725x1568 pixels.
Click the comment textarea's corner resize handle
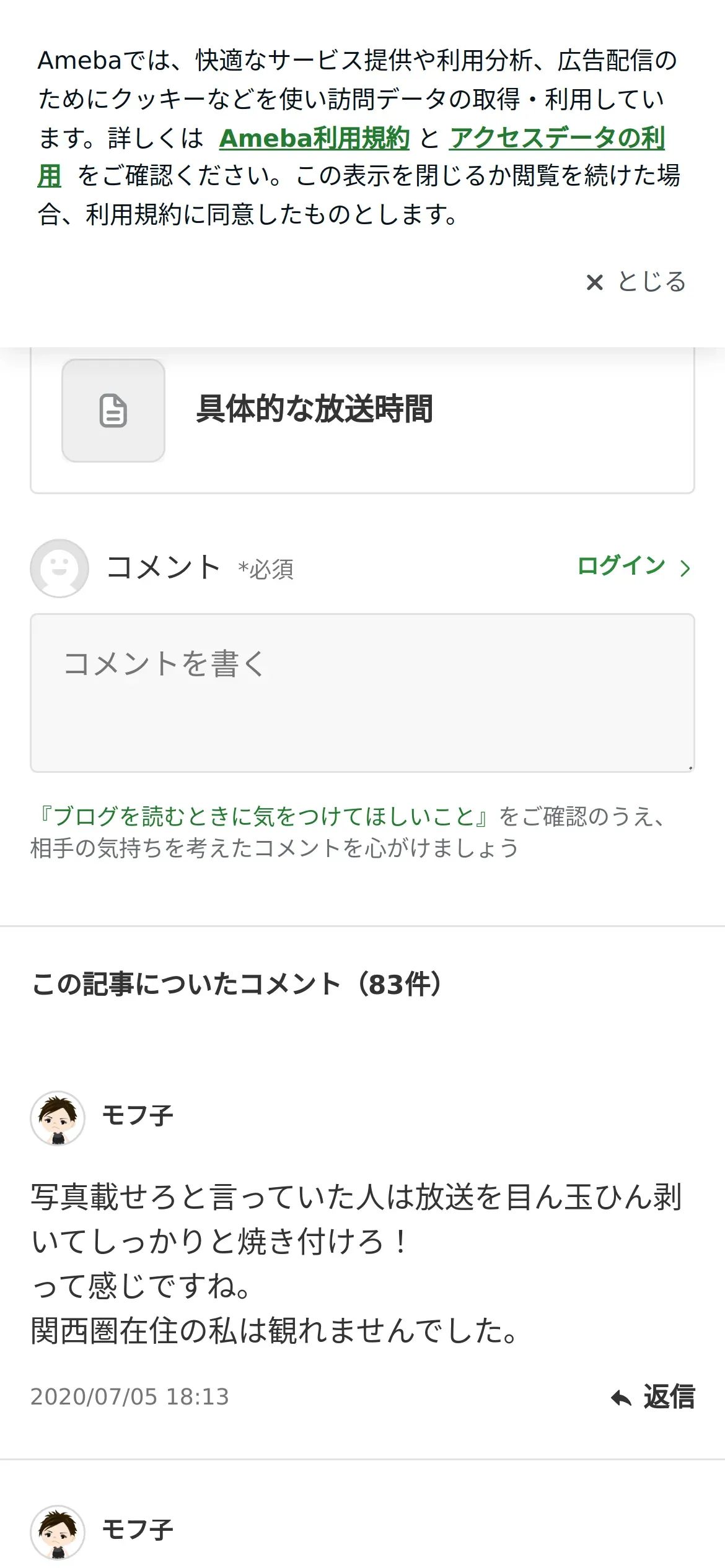click(690, 767)
